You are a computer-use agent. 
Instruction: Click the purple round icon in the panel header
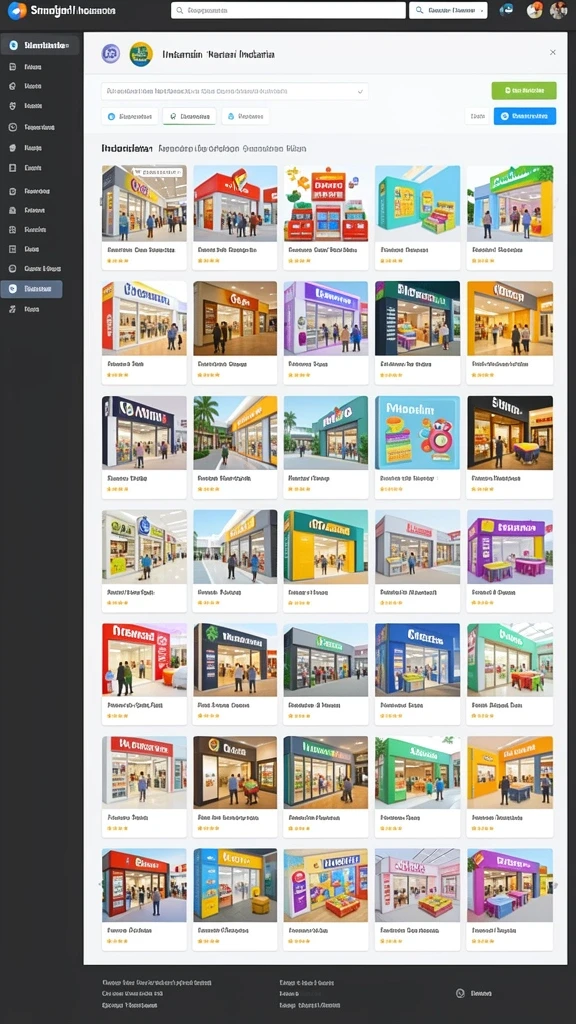(x=111, y=54)
